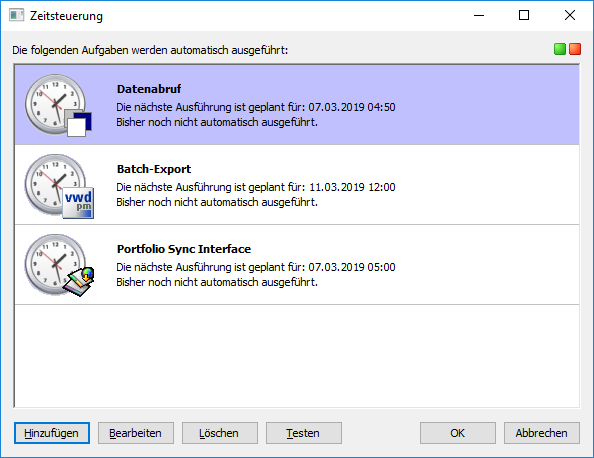Select the Datenabruf task title
Image resolution: width=594 pixels, height=458 pixels.
click(x=149, y=89)
